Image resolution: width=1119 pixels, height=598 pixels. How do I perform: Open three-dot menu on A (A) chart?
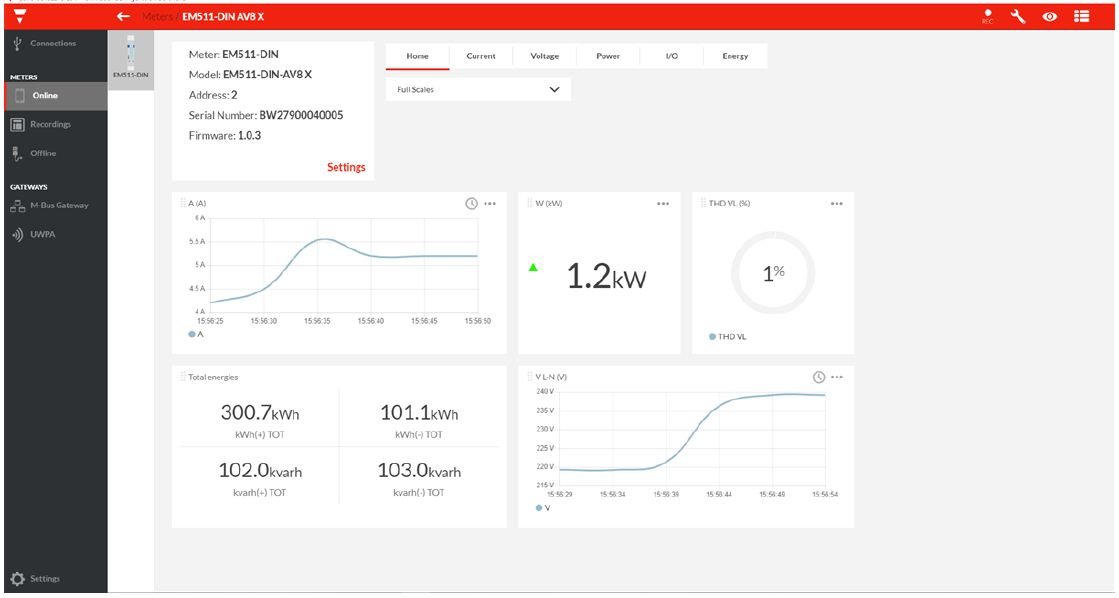[490, 203]
